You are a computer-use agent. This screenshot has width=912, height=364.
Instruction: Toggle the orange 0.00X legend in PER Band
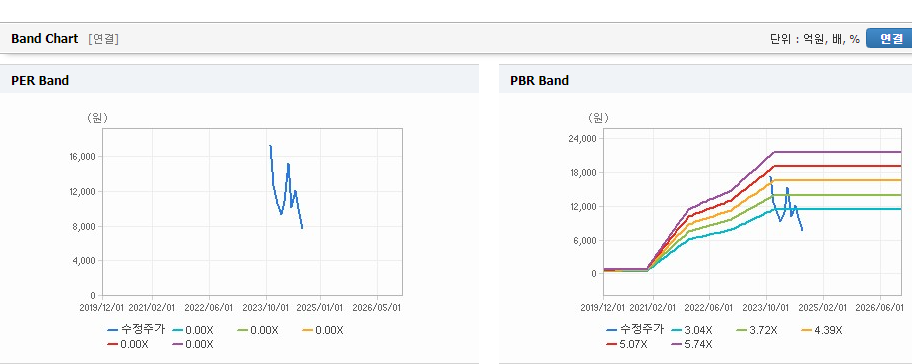[x=323, y=330]
